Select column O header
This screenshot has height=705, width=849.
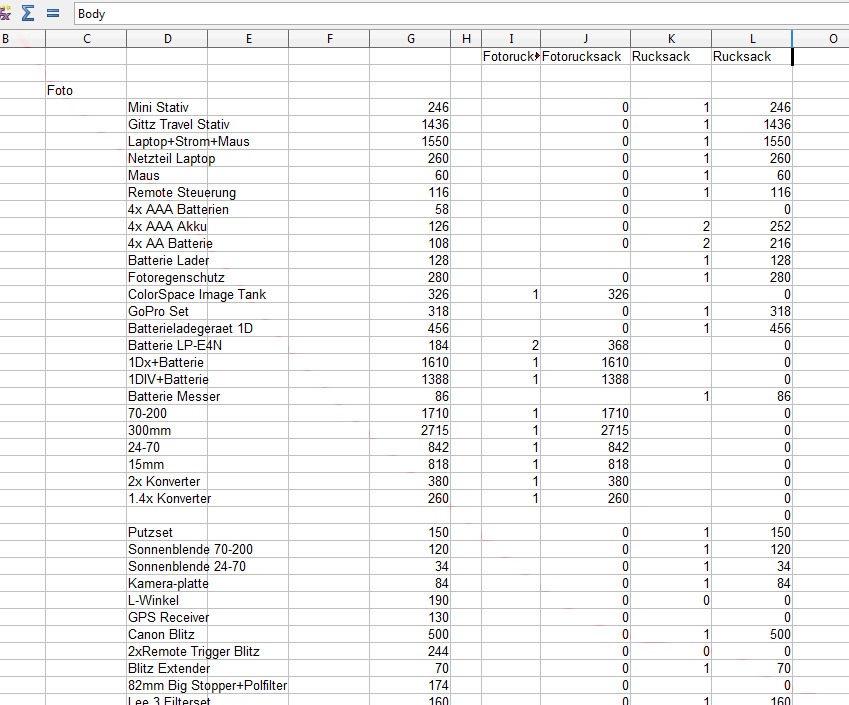coord(831,39)
